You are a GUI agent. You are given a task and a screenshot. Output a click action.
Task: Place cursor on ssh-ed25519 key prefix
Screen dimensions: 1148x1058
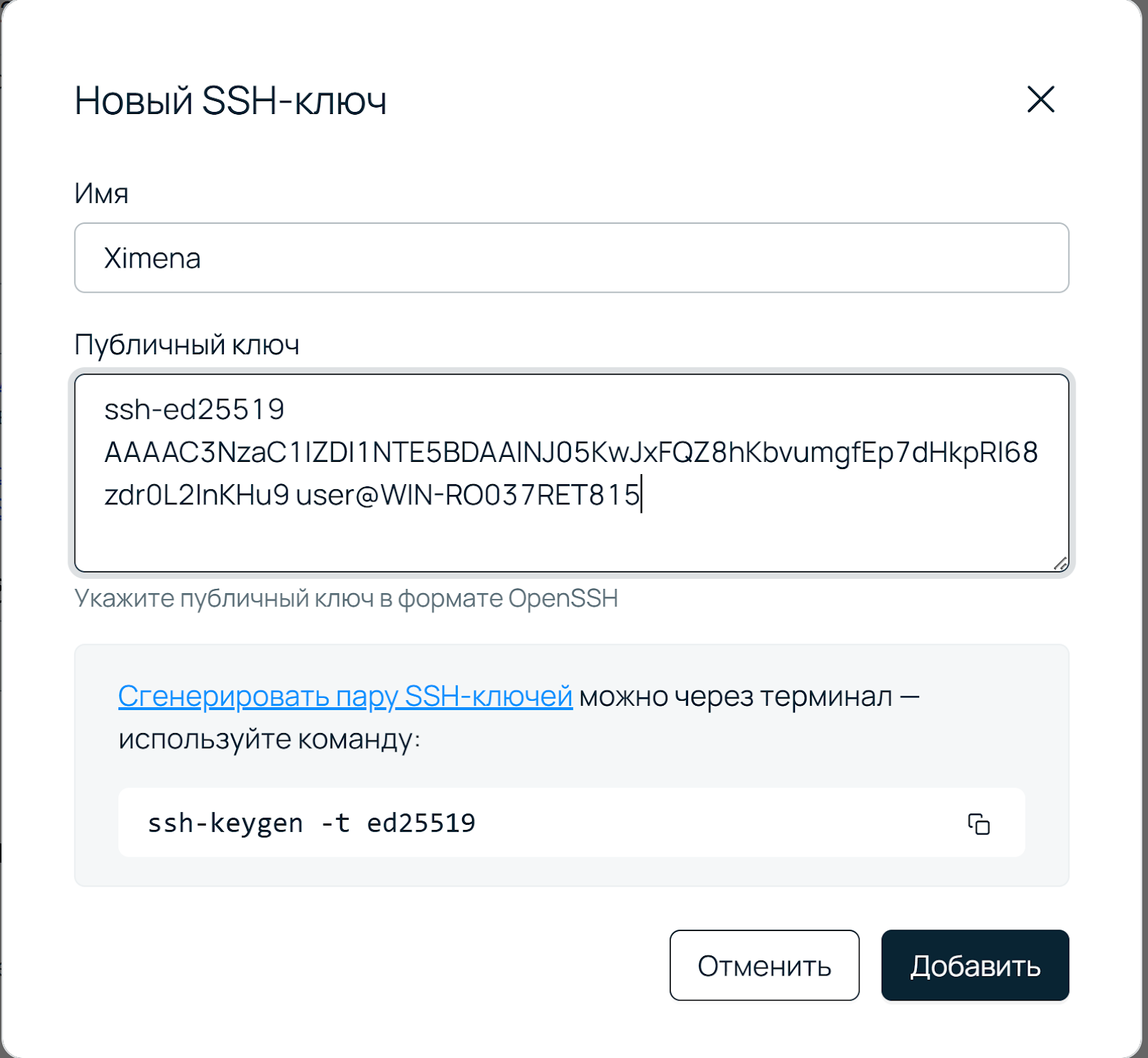point(194,410)
